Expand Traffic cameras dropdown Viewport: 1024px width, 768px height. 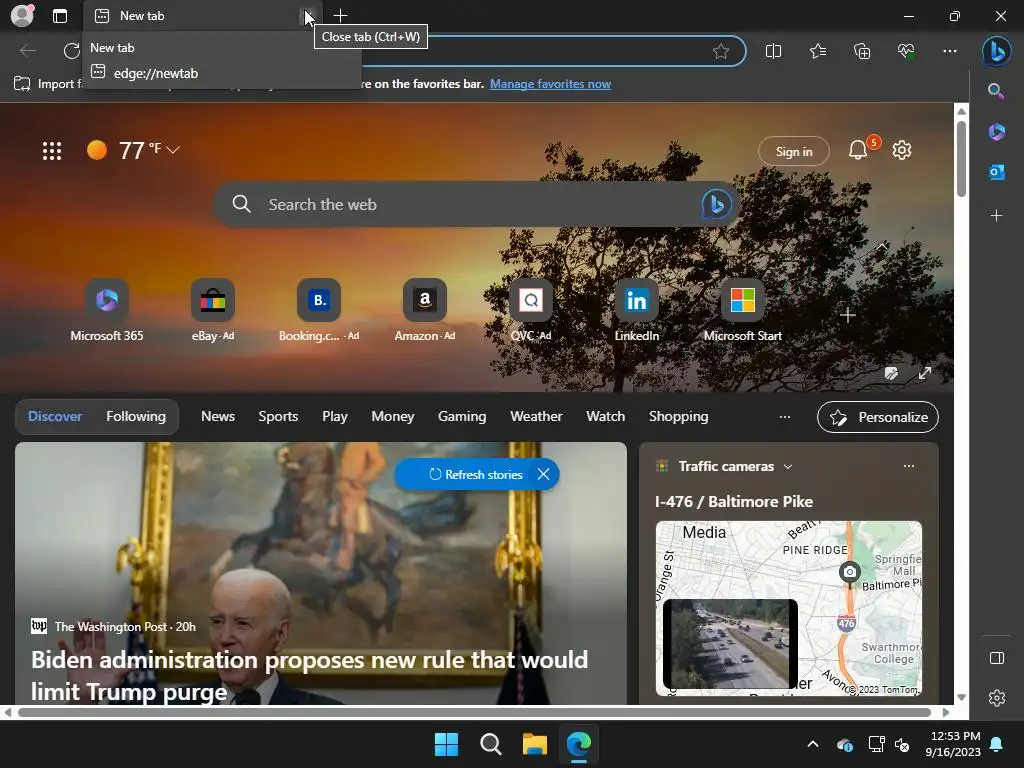click(788, 466)
